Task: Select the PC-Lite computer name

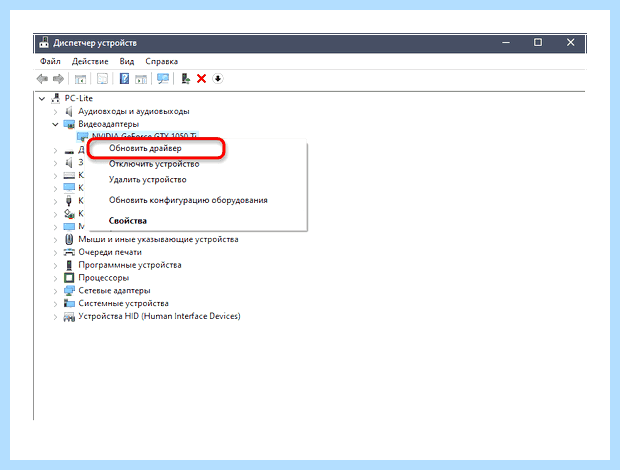Action: (79, 98)
